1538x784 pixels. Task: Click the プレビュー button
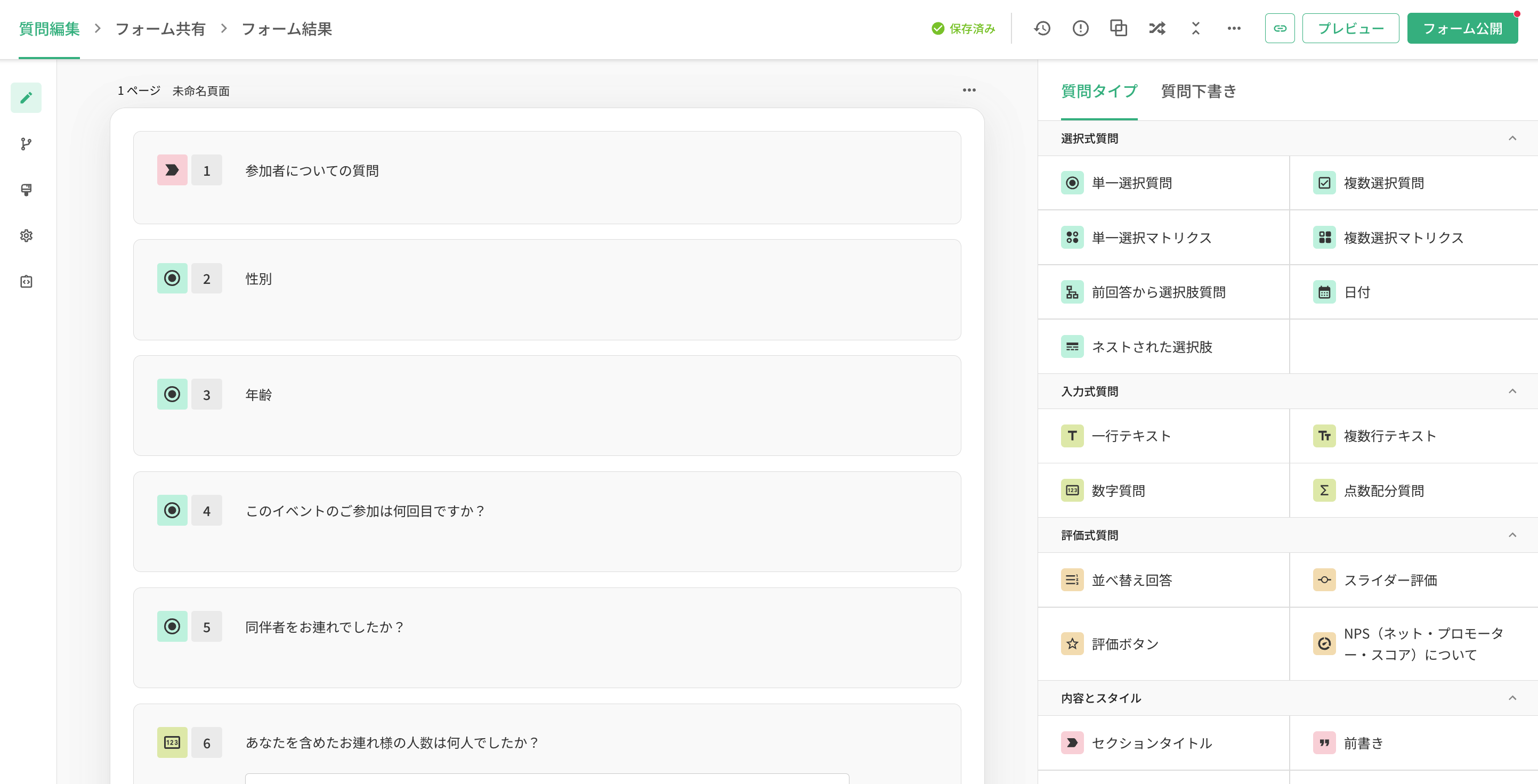1350,28
